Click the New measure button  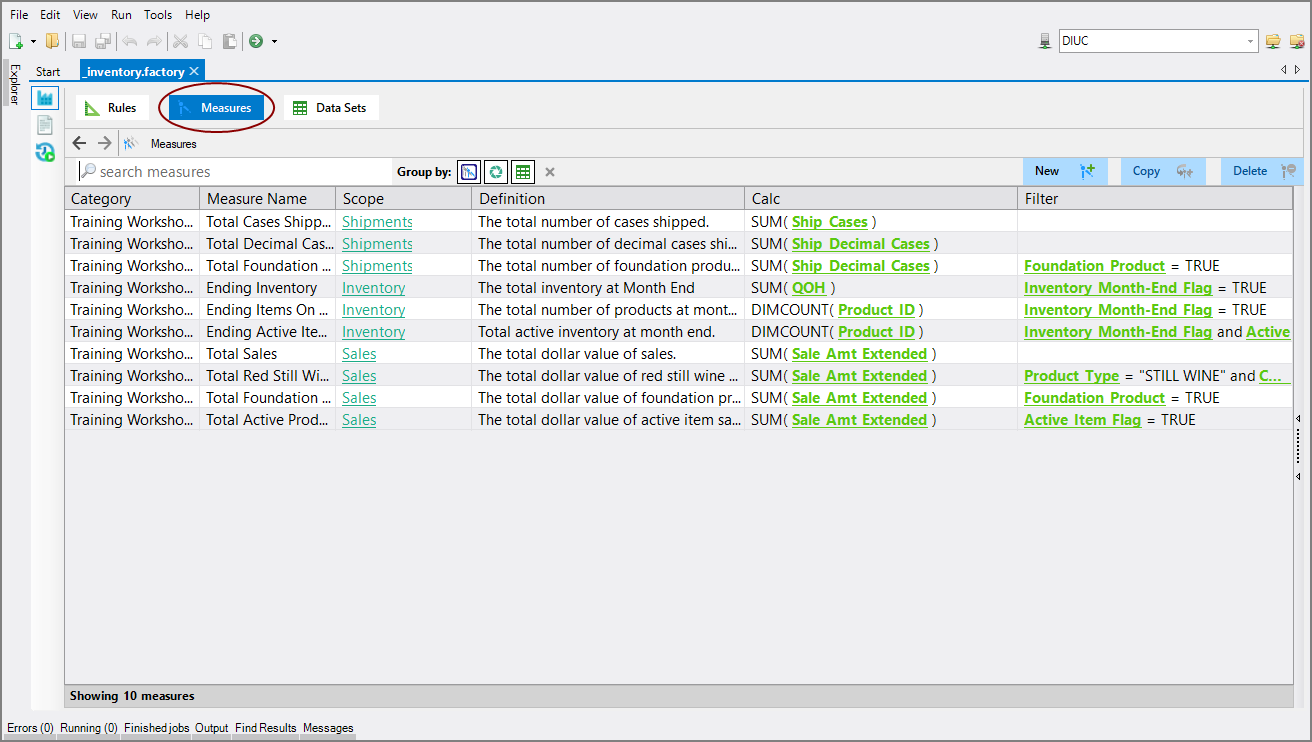(1047, 171)
